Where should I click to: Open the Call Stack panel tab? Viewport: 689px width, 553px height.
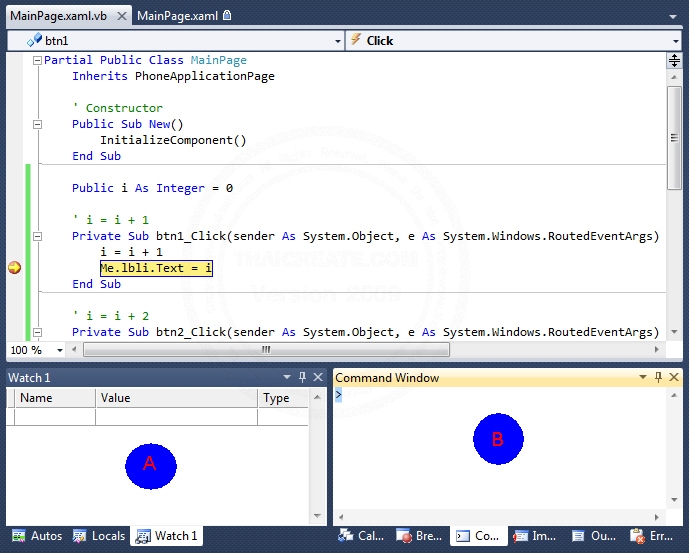(x=360, y=536)
